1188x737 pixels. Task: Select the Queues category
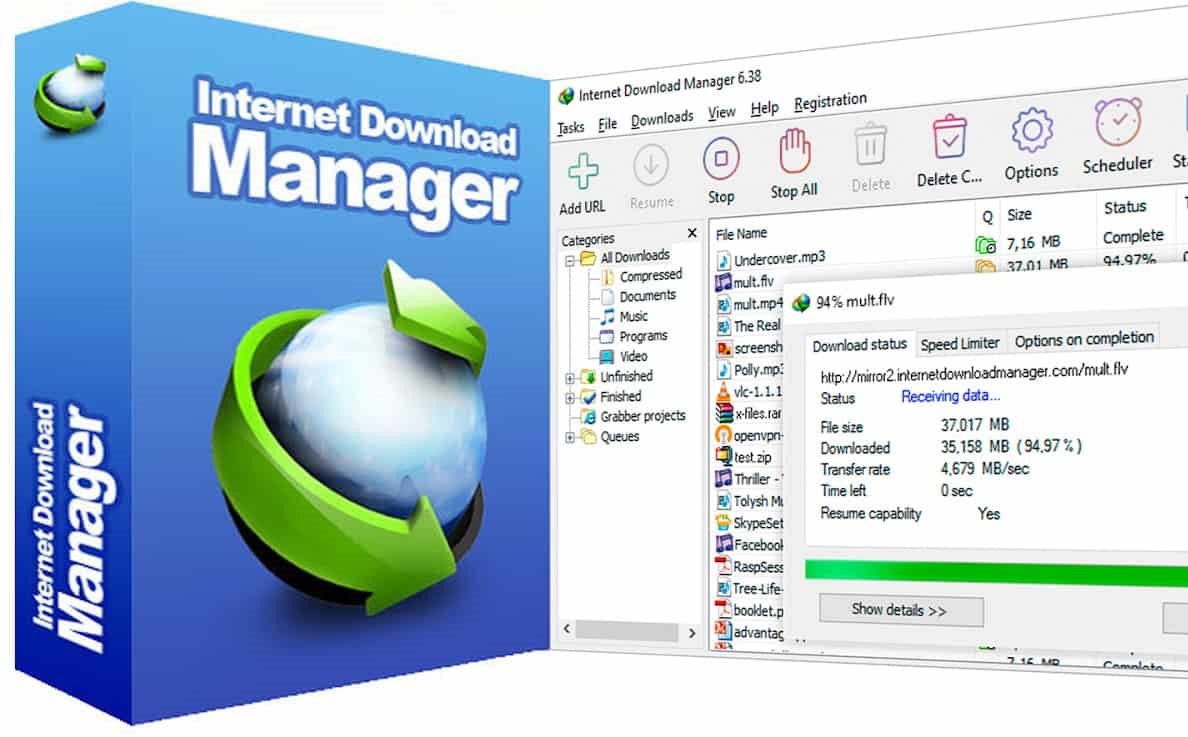[x=619, y=436]
